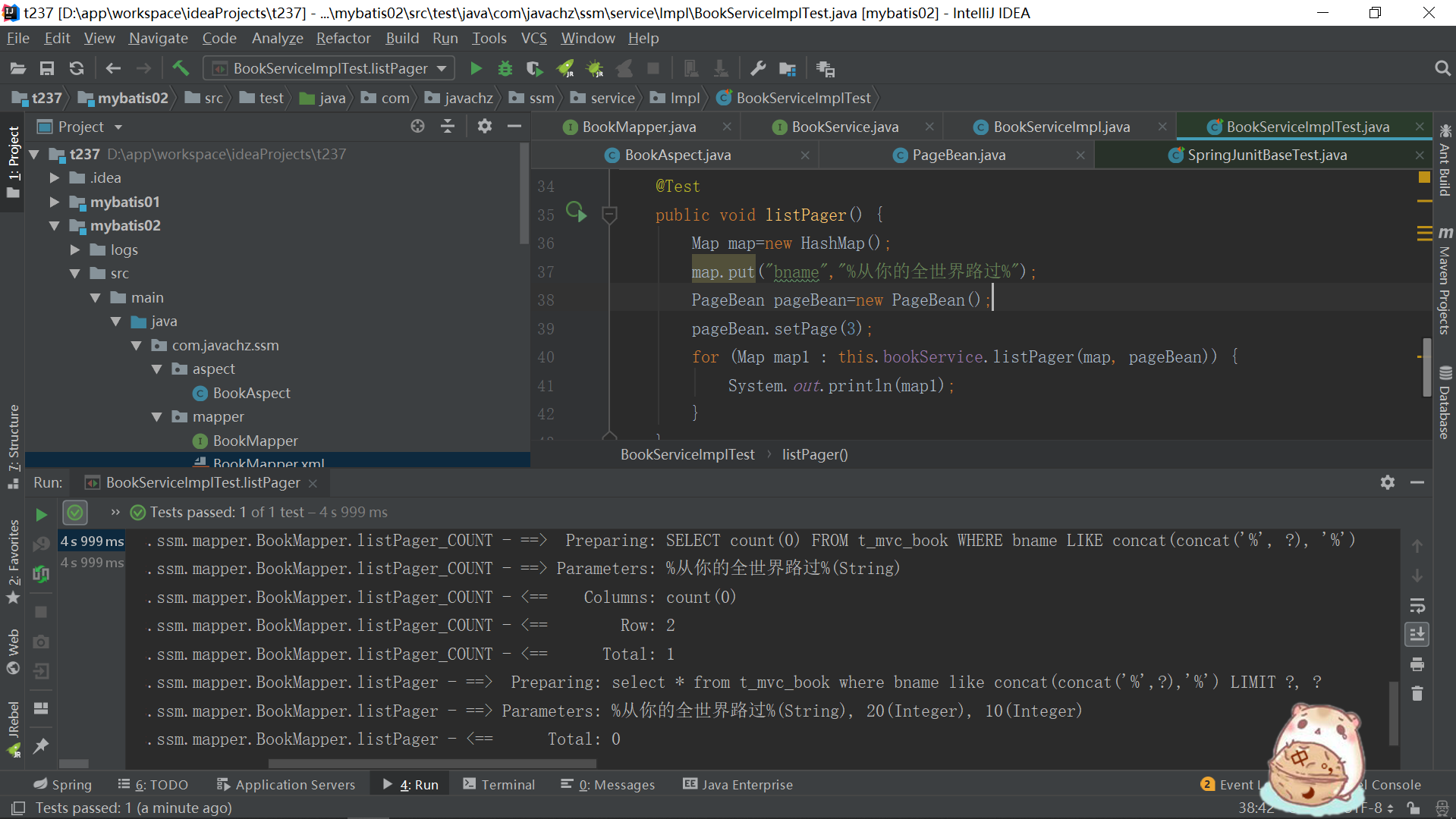Click the Build Project hammer icon
This screenshot has width=1456, height=819.
(181, 68)
